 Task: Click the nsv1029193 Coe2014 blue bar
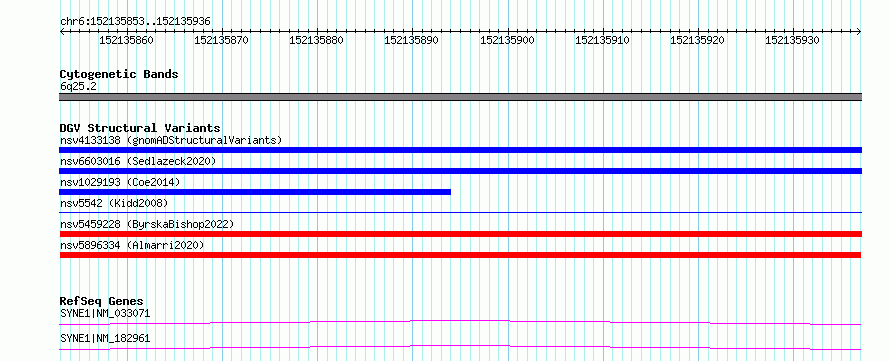coord(255,192)
